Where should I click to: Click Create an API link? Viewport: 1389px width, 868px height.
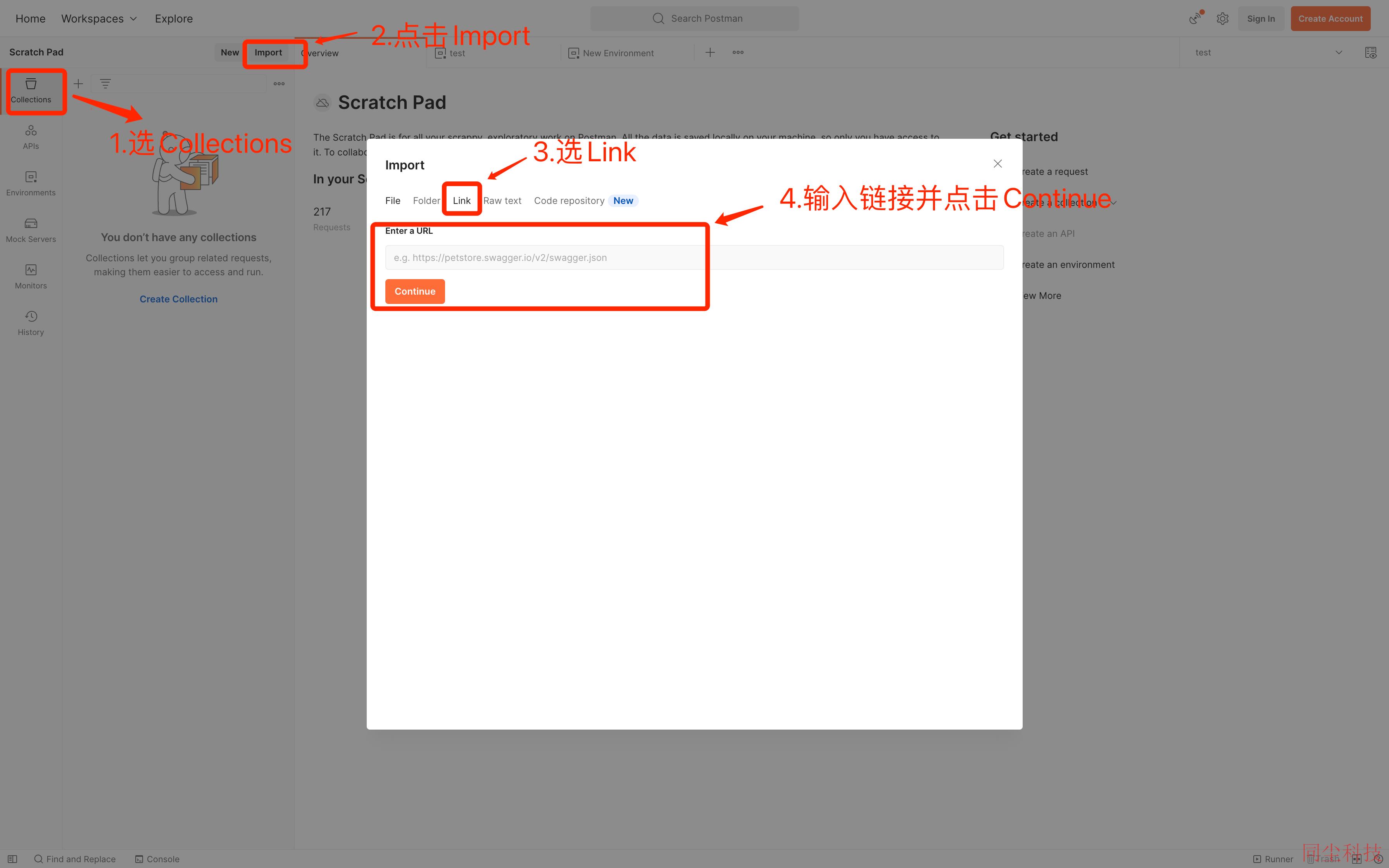(1049, 234)
